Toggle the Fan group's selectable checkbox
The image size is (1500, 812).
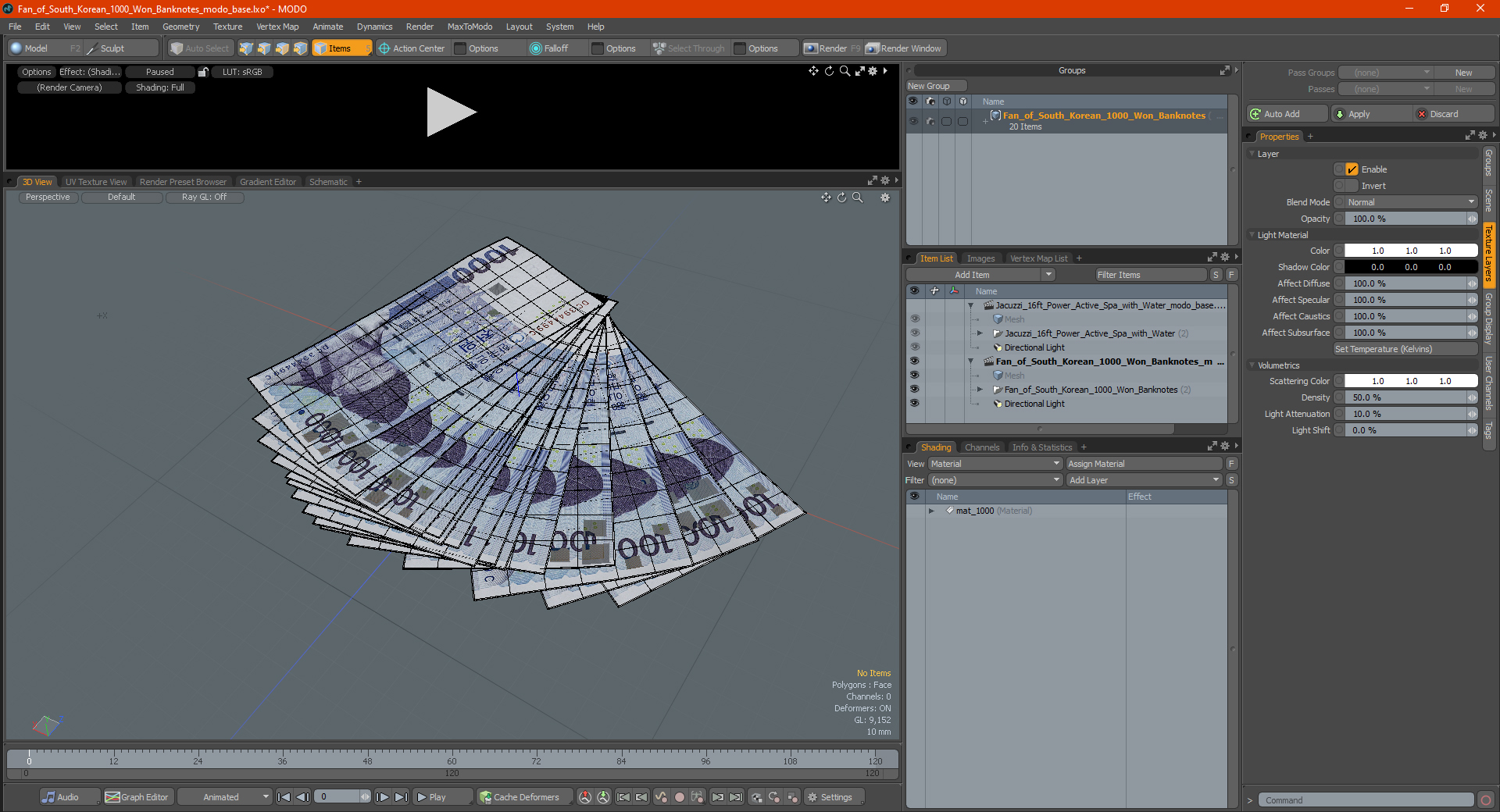[x=946, y=121]
